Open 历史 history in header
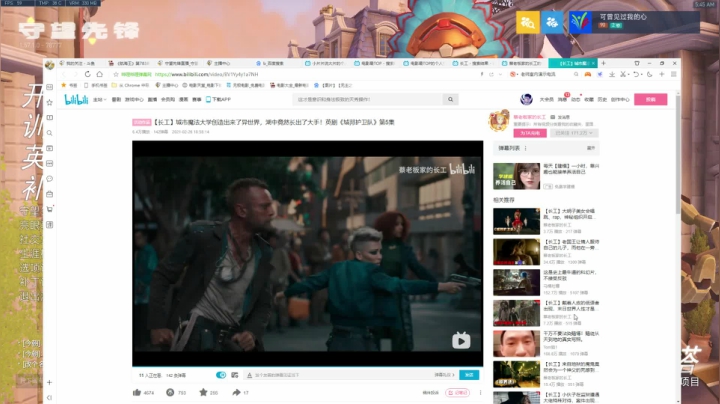 pyautogui.click(x=602, y=100)
